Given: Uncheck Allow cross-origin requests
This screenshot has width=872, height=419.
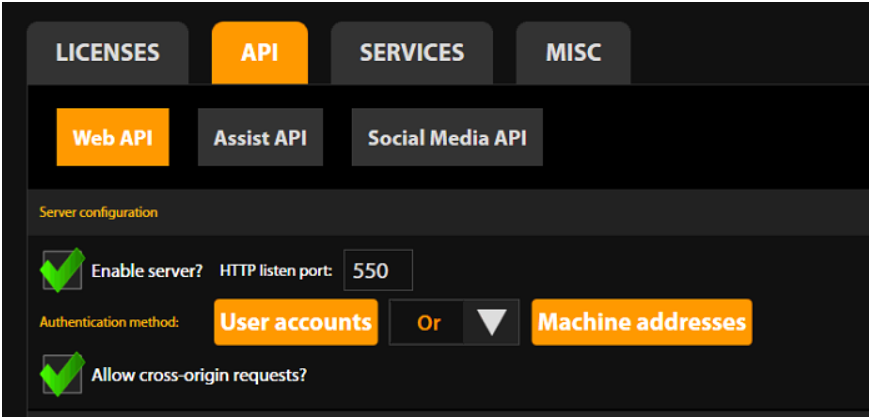Looking at the screenshot, I should pyautogui.click(x=62, y=374).
